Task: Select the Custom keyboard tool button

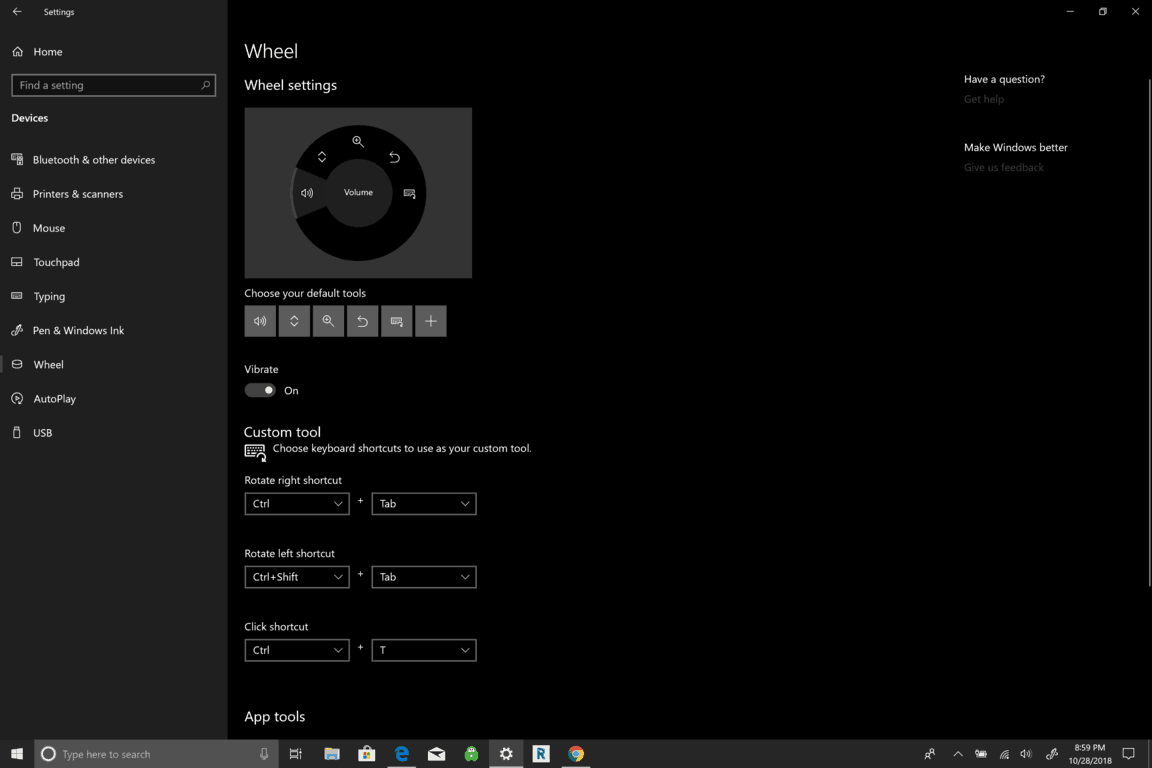Action: 397,321
